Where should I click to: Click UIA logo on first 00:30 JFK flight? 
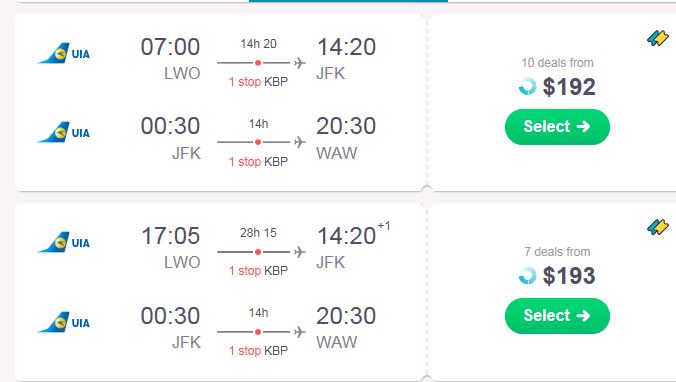click(x=64, y=132)
